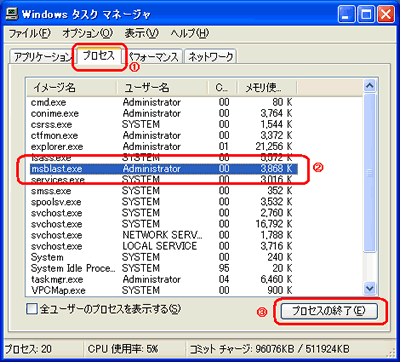
Task: Select the spoolsv.exe process
Action: tap(162, 202)
